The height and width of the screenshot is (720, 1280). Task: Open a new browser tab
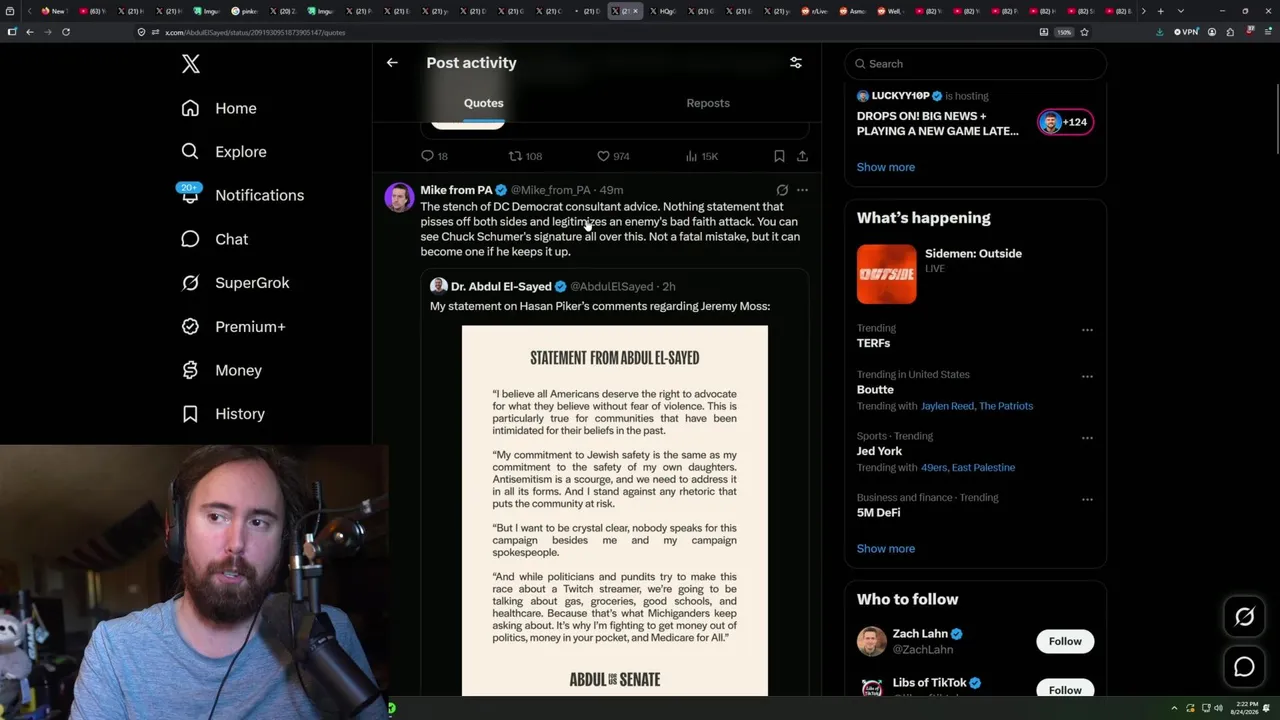(1160, 11)
